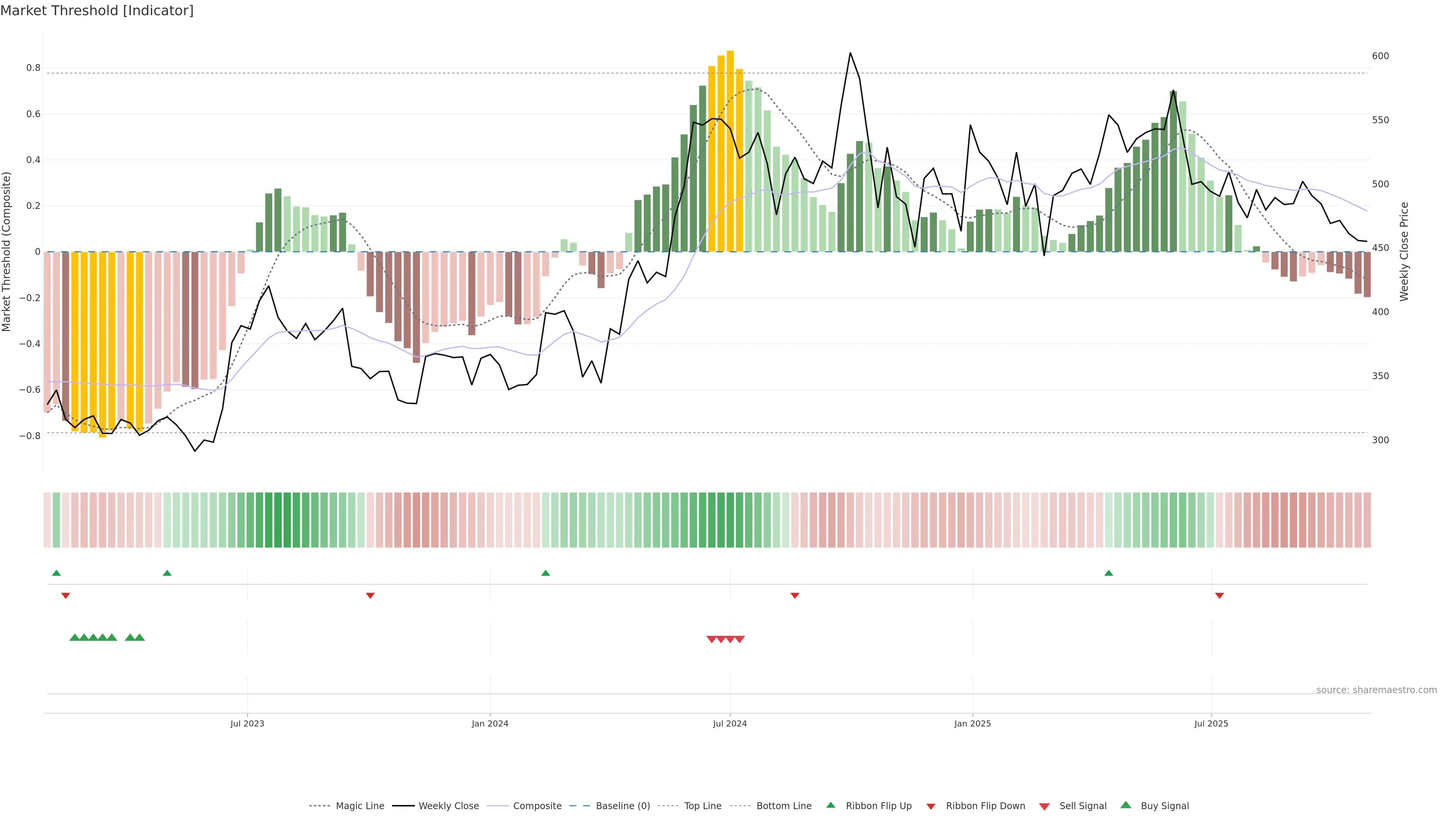Click the Jul 2024 x-axis label

coord(730,723)
